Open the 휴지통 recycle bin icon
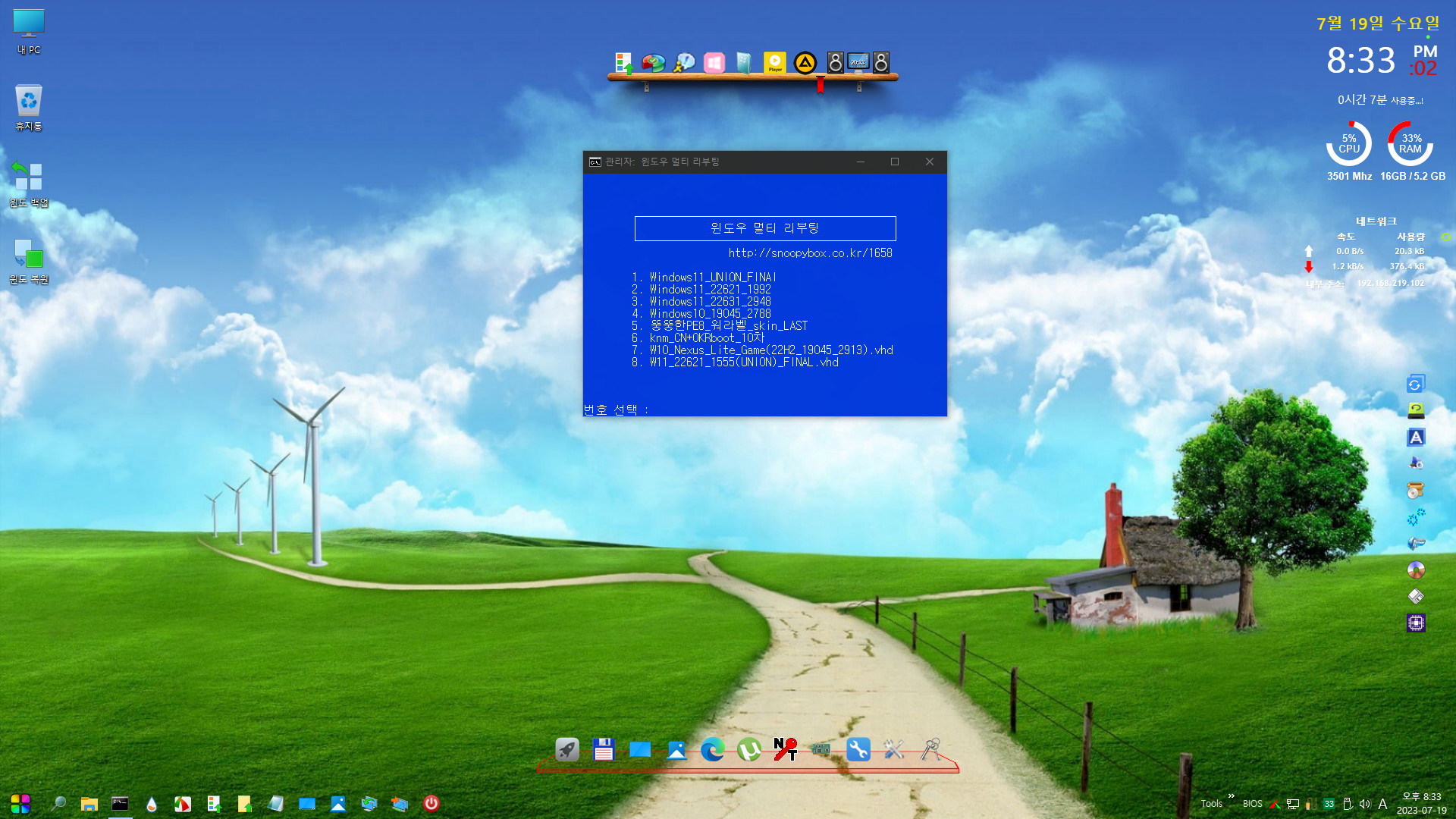Viewport: 1456px width, 819px height. (x=29, y=108)
